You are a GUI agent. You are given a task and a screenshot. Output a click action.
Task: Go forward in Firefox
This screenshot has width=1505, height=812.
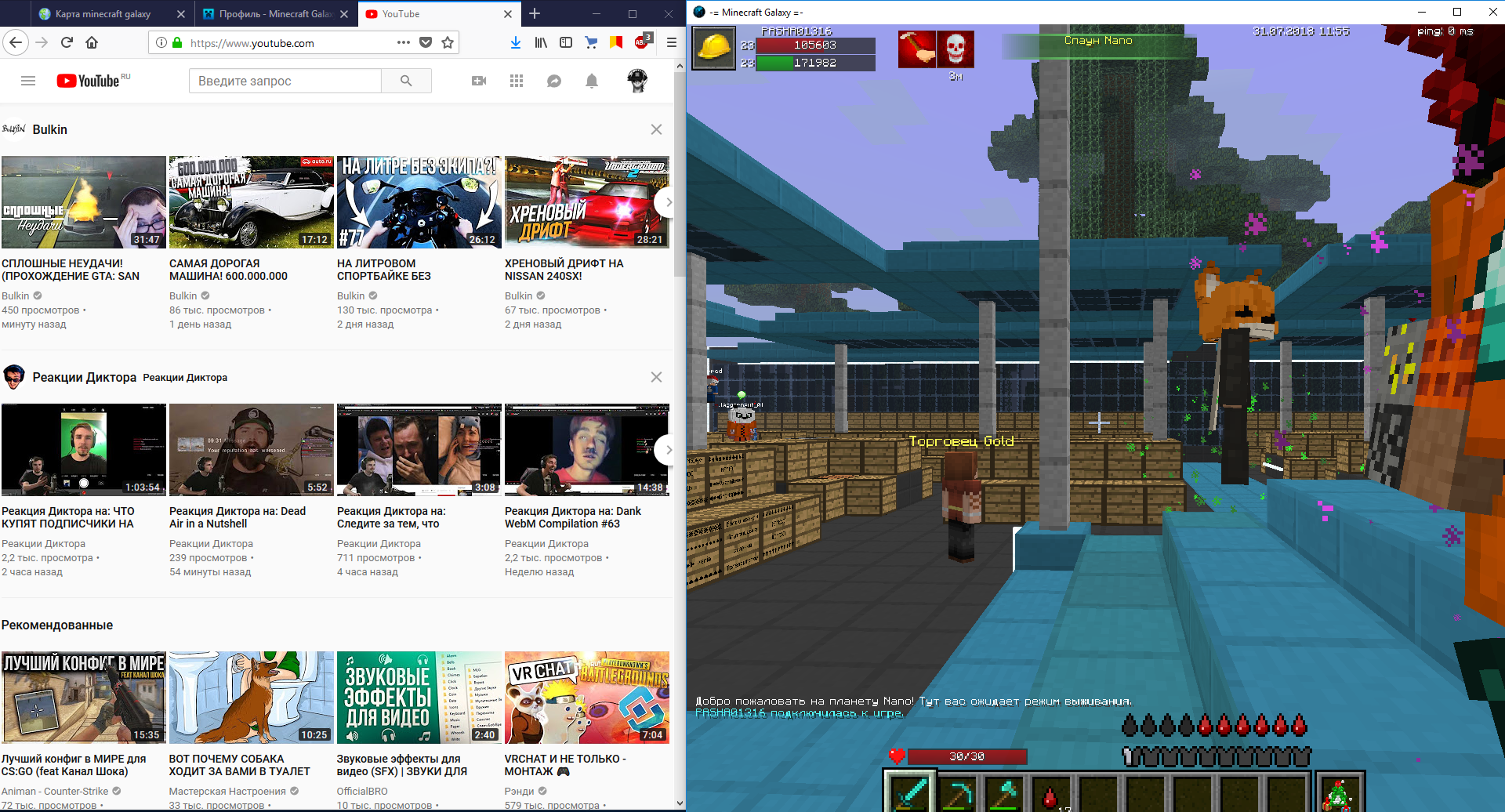[x=42, y=42]
